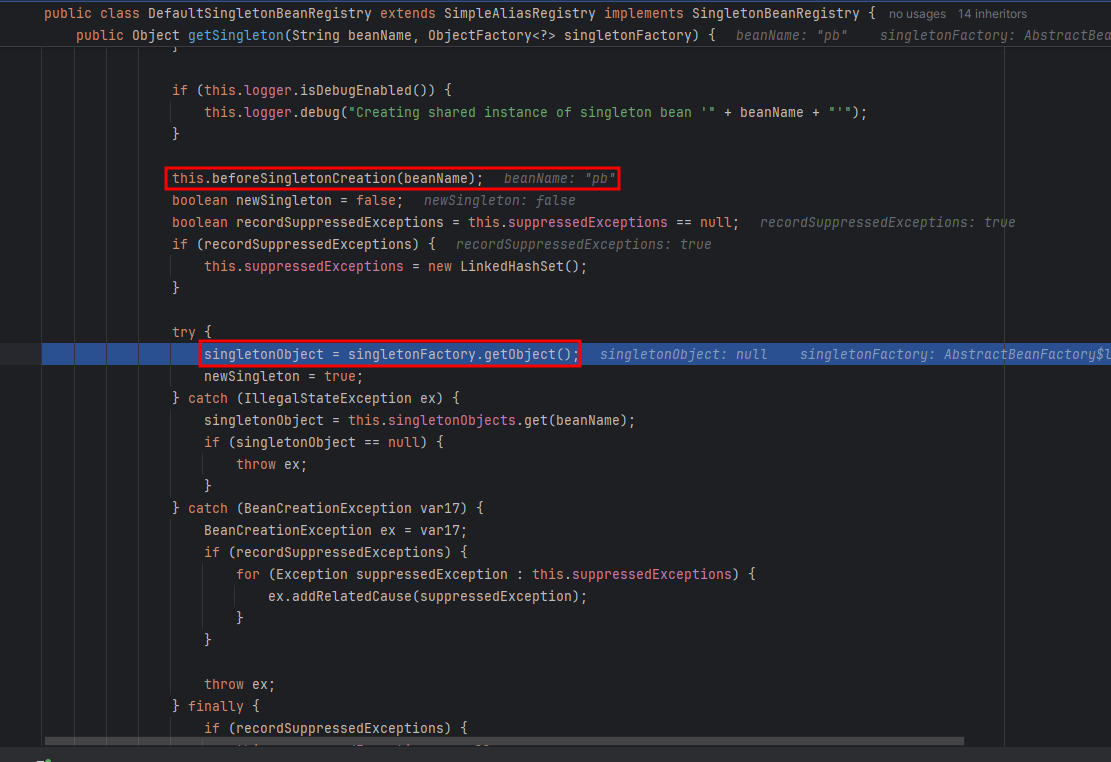Click the "for" loop keyword
Image resolution: width=1111 pixels, height=762 pixels.
[247, 574]
